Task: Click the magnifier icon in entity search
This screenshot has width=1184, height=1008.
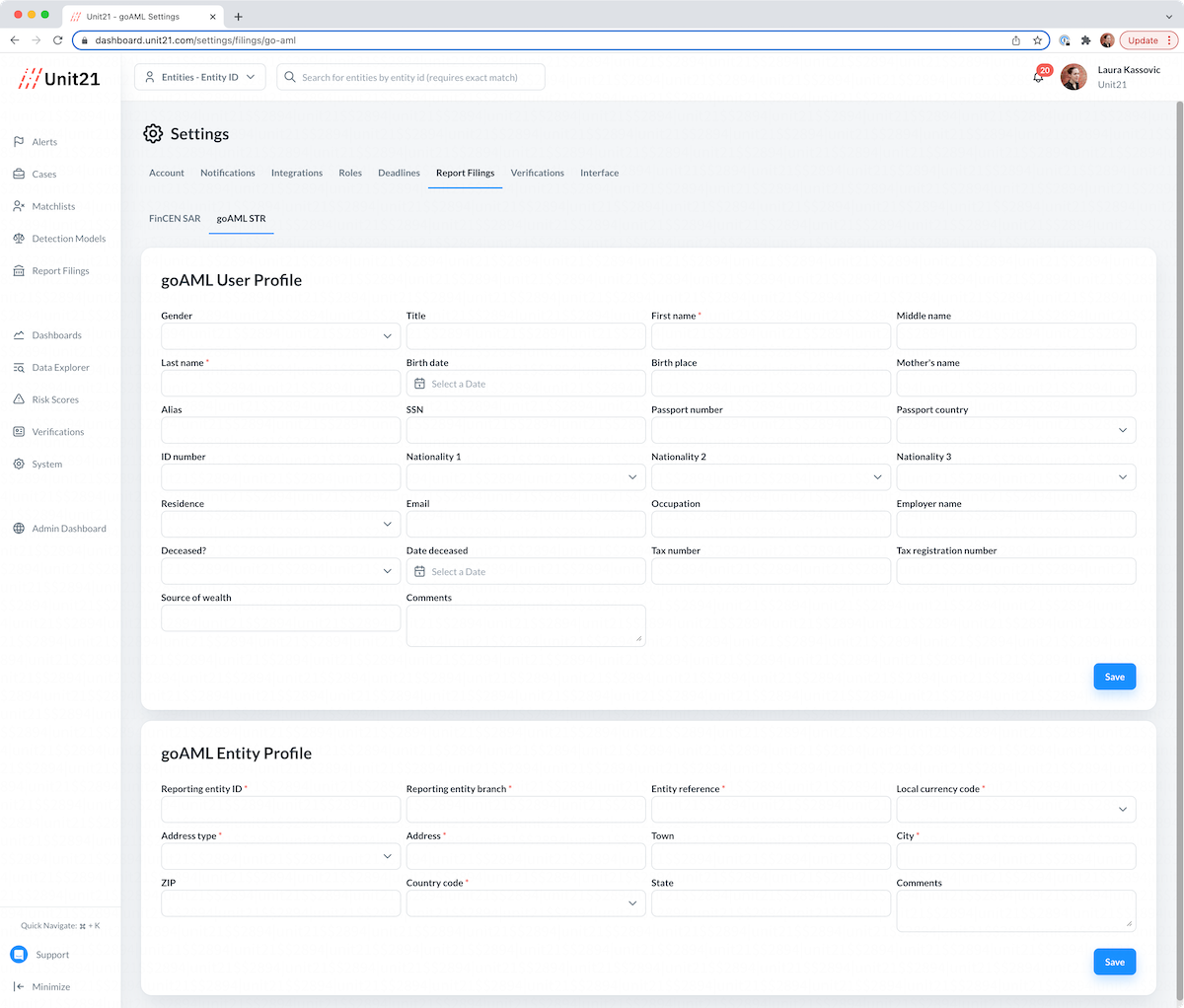Action: (x=290, y=77)
